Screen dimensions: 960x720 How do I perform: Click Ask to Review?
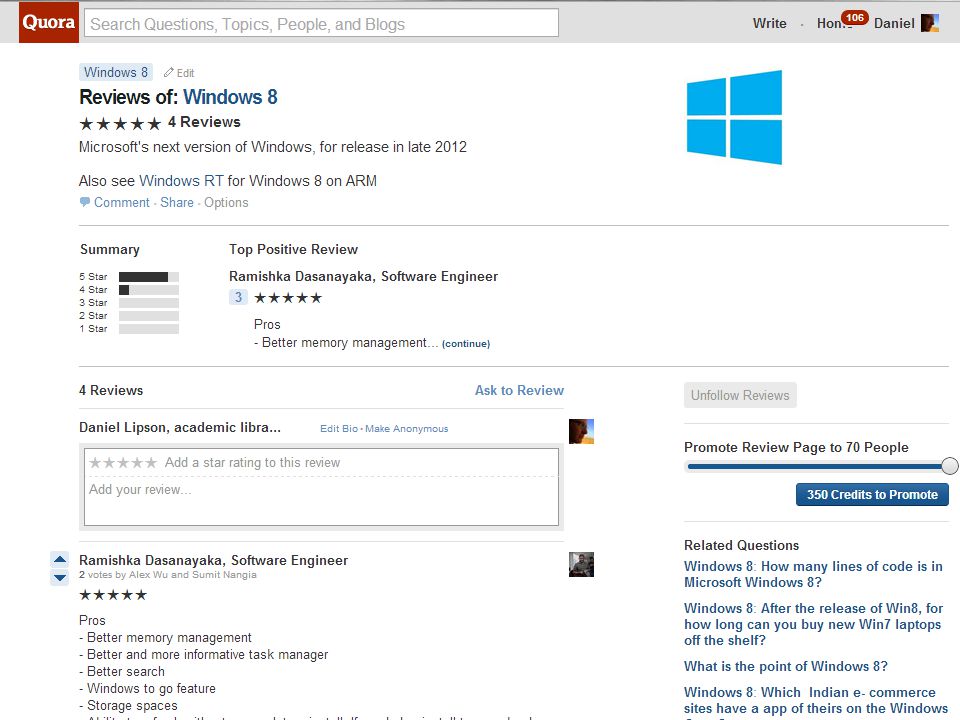pos(519,390)
